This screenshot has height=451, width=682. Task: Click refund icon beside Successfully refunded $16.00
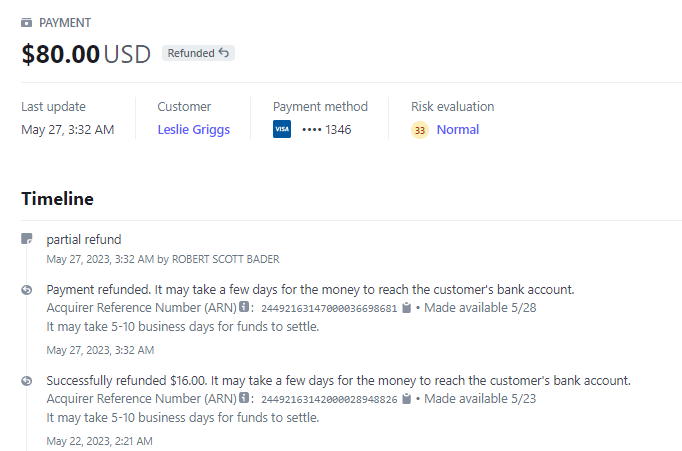[x=27, y=381]
